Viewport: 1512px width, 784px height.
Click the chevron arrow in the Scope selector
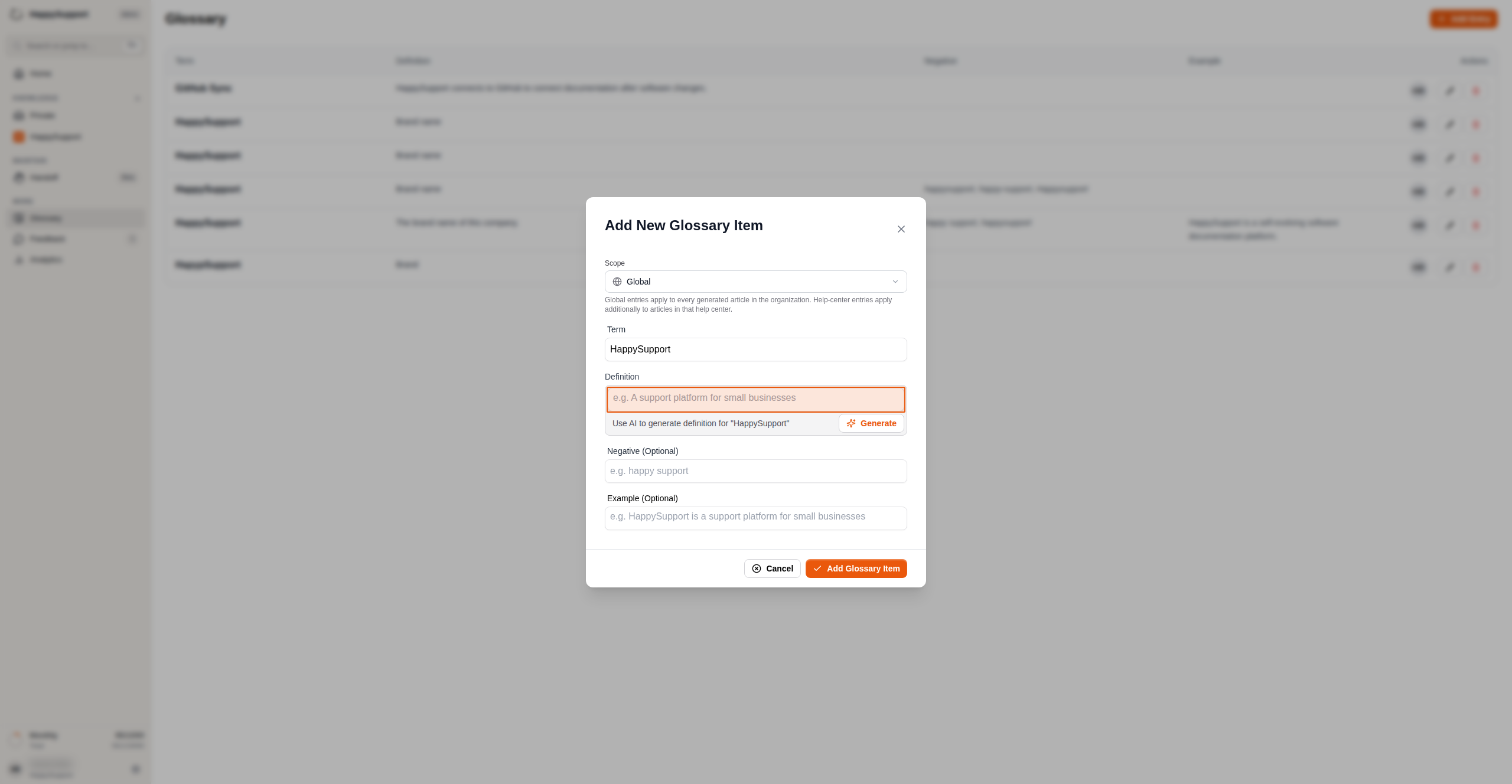(895, 282)
